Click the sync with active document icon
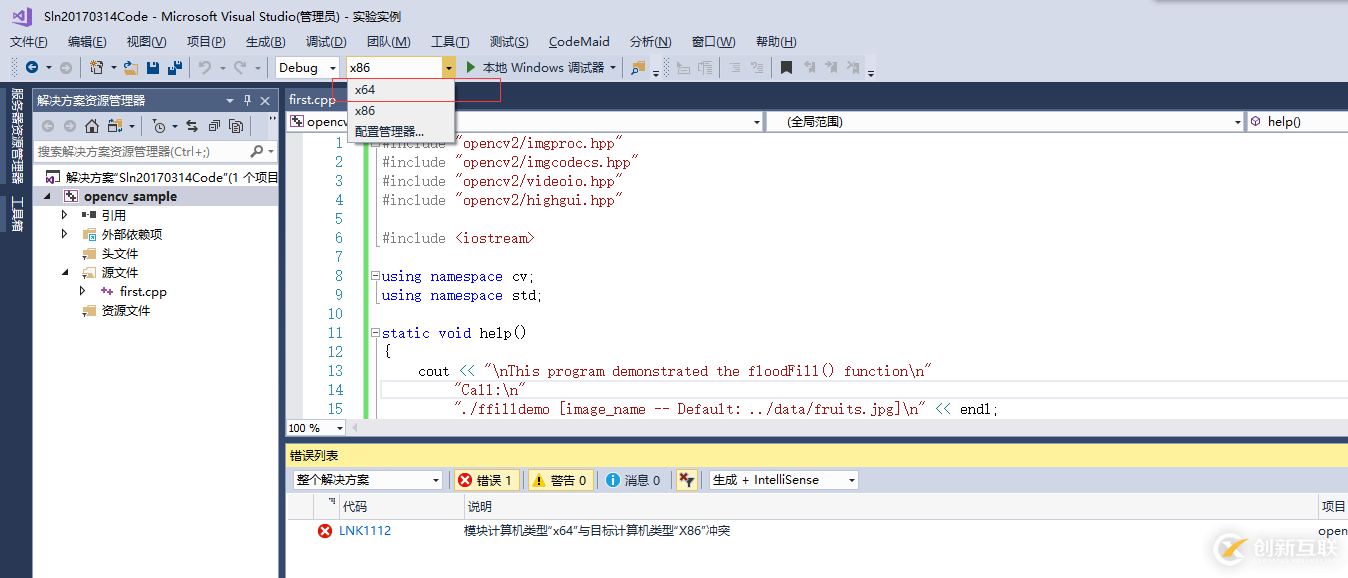This screenshot has width=1348, height=578. [116, 126]
